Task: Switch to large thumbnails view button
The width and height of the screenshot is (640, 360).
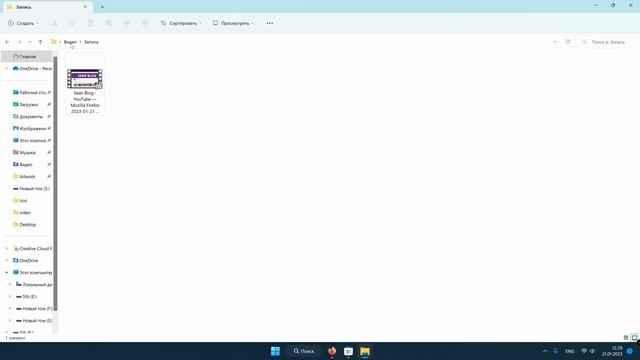Action: point(634,338)
